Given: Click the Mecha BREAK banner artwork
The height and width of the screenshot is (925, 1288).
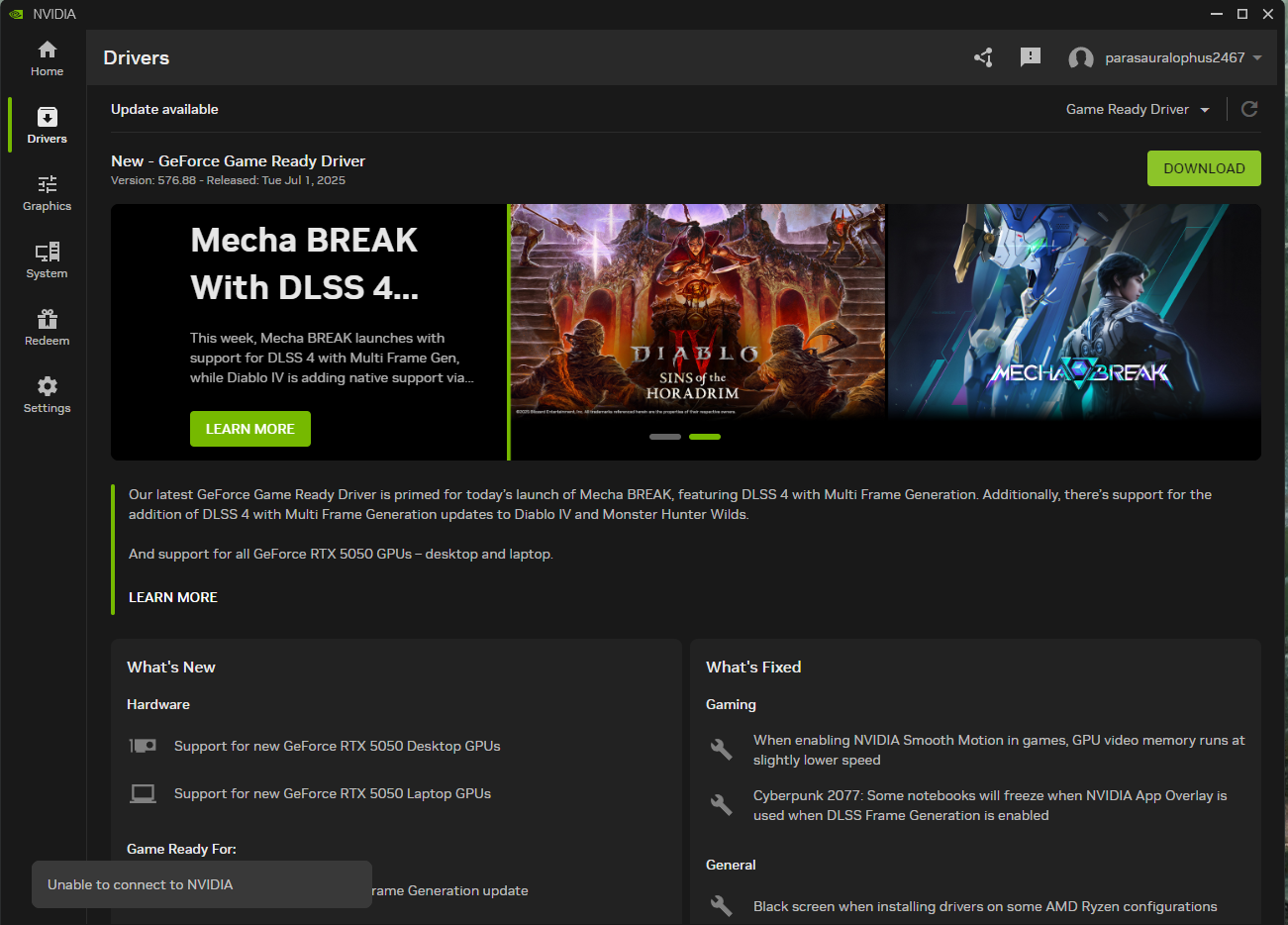Looking at the screenshot, I should (1075, 312).
